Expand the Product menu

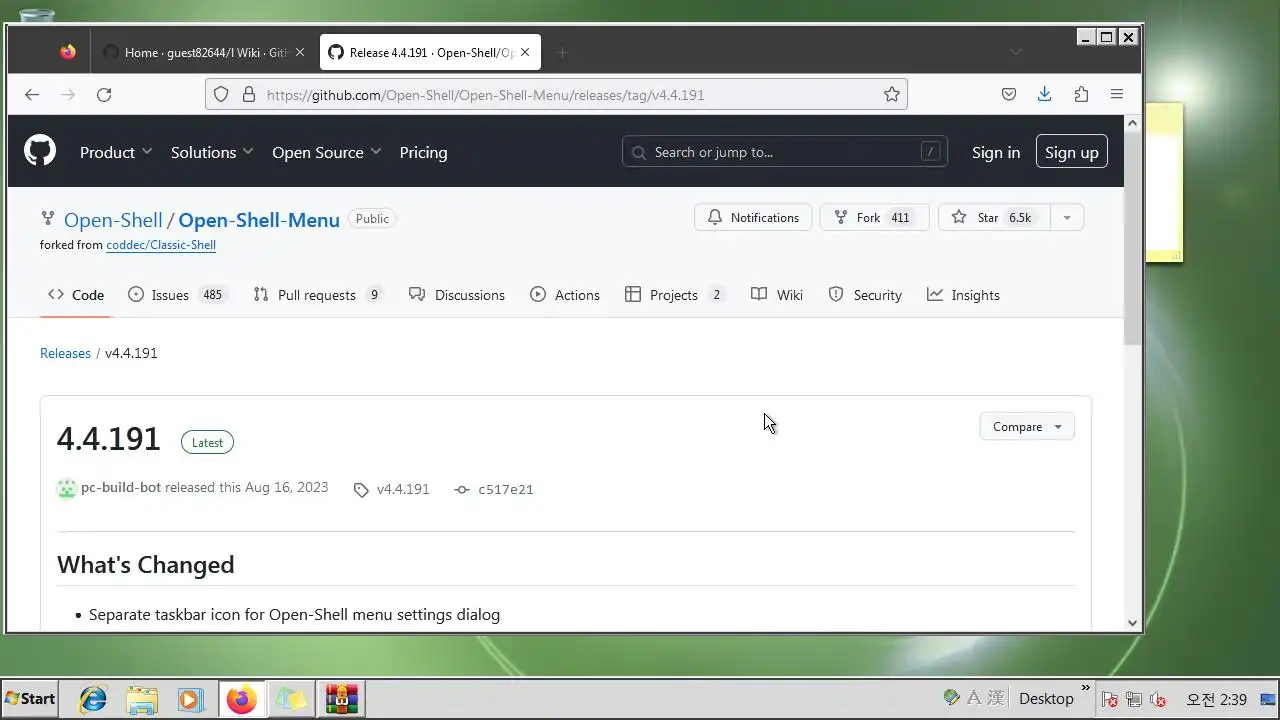[116, 152]
